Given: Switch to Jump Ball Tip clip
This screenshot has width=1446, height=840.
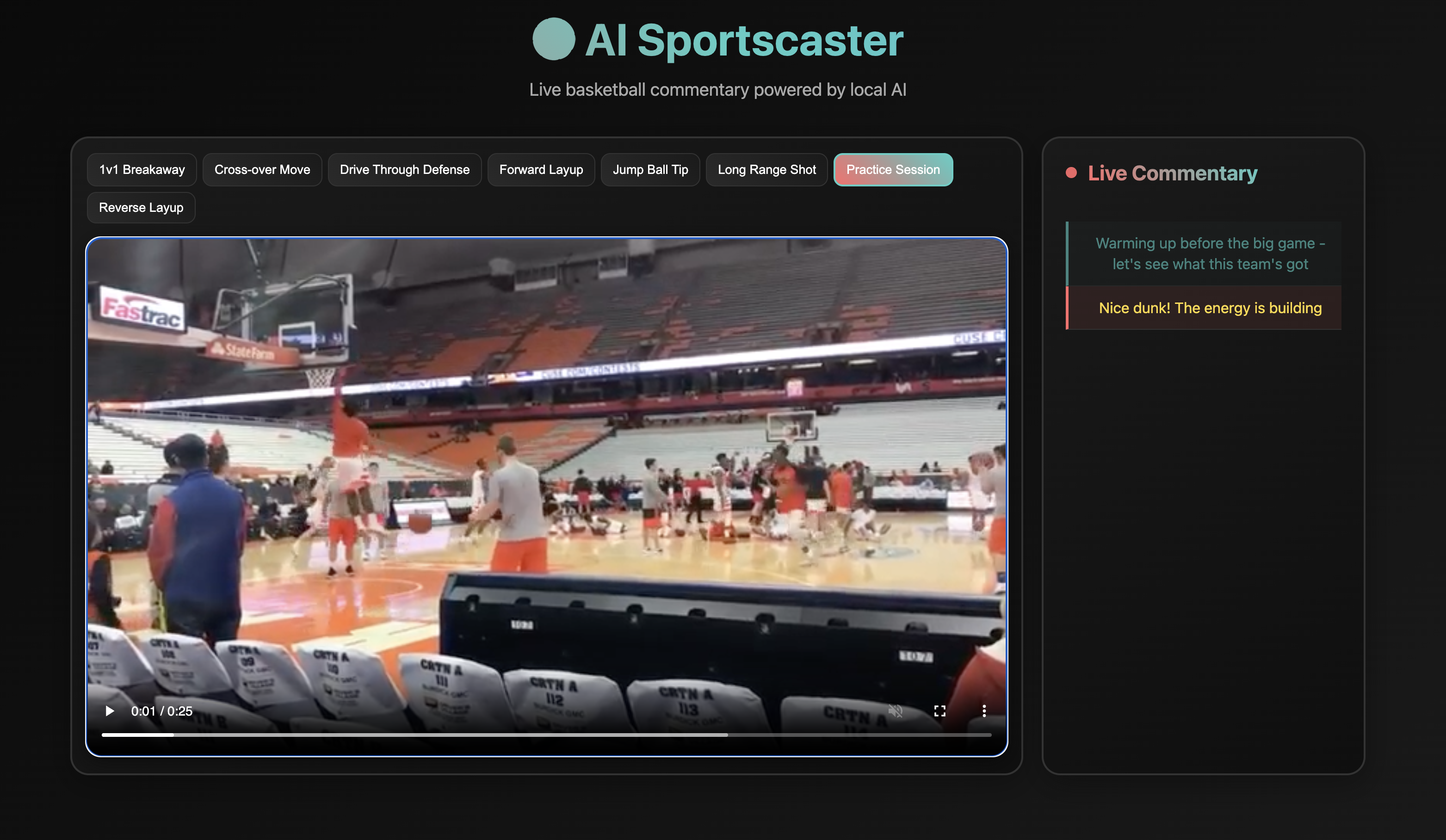Looking at the screenshot, I should point(650,170).
